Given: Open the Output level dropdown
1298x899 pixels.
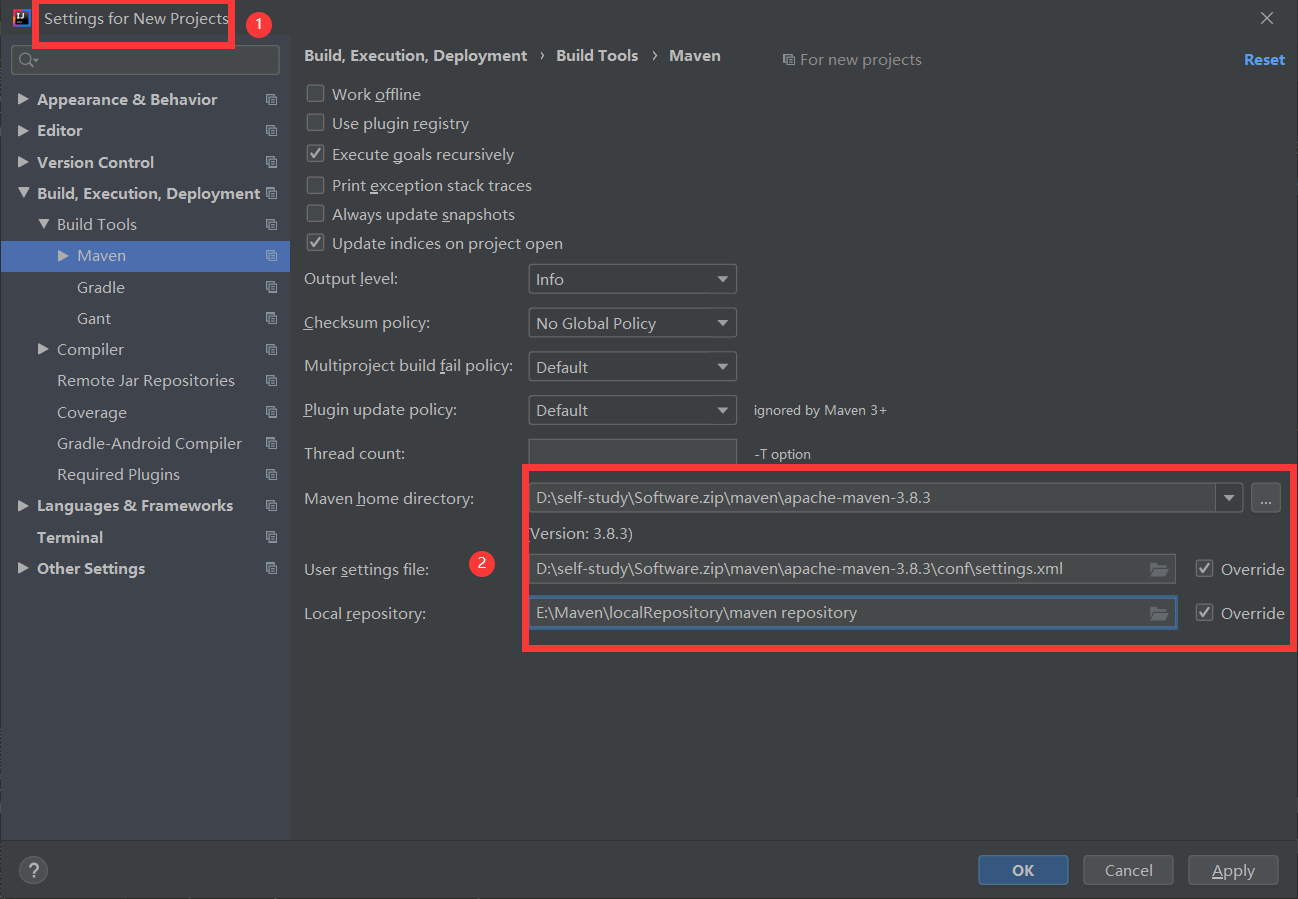Looking at the screenshot, I should click(x=632, y=280).
